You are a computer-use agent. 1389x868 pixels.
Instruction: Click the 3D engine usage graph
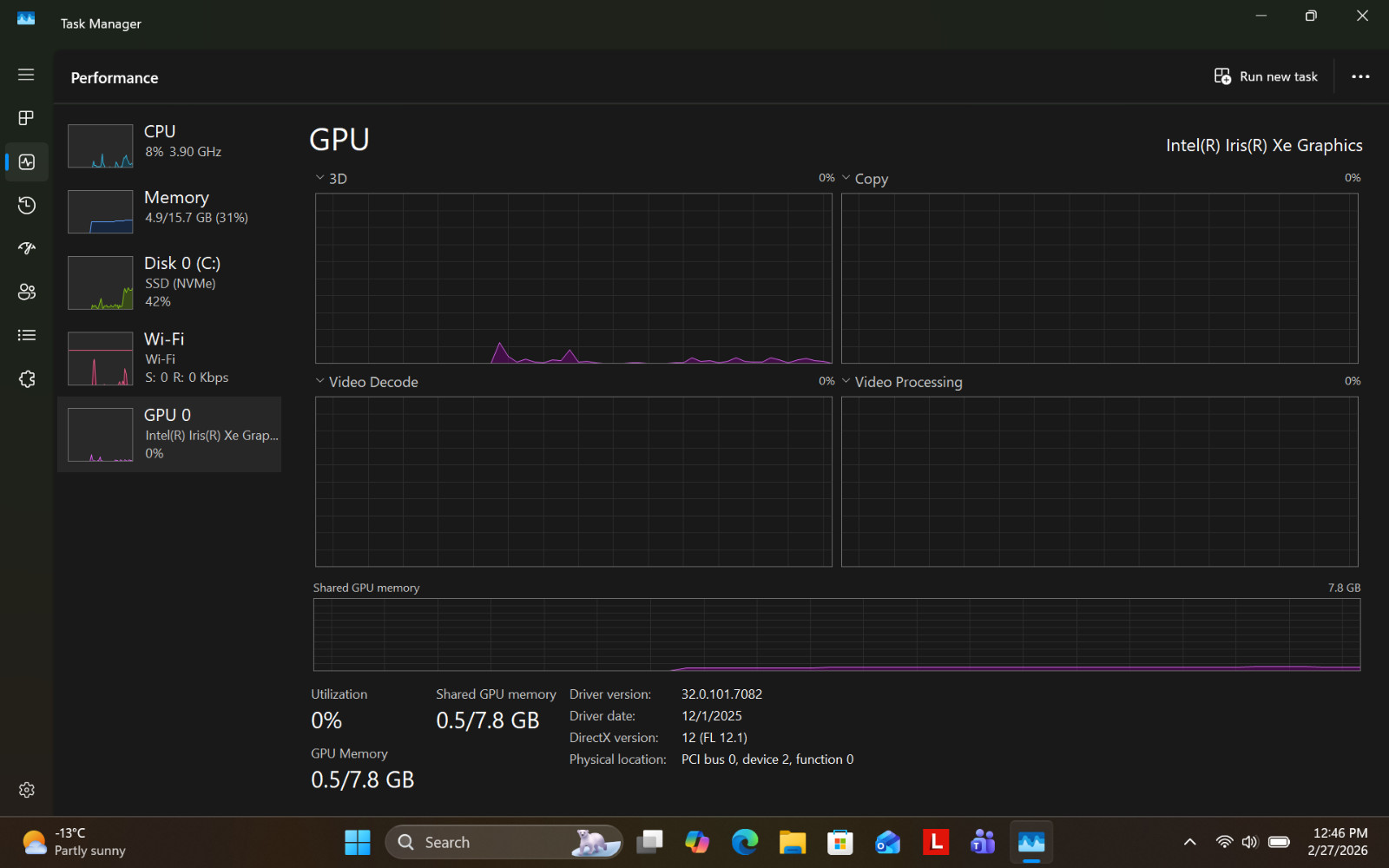point(573,278)
